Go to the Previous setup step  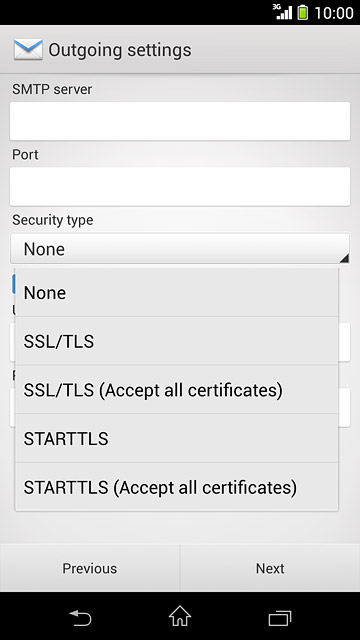(x=90, y=568)
